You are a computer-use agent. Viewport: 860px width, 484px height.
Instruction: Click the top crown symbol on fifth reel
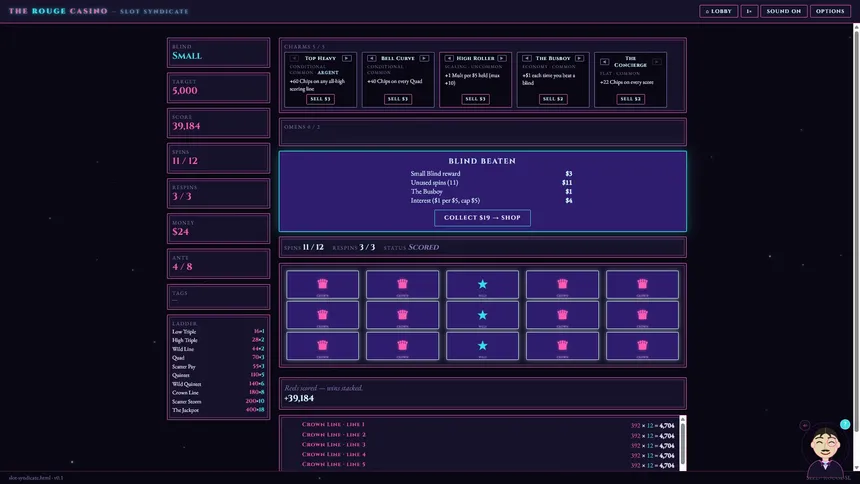click(642, 284)
